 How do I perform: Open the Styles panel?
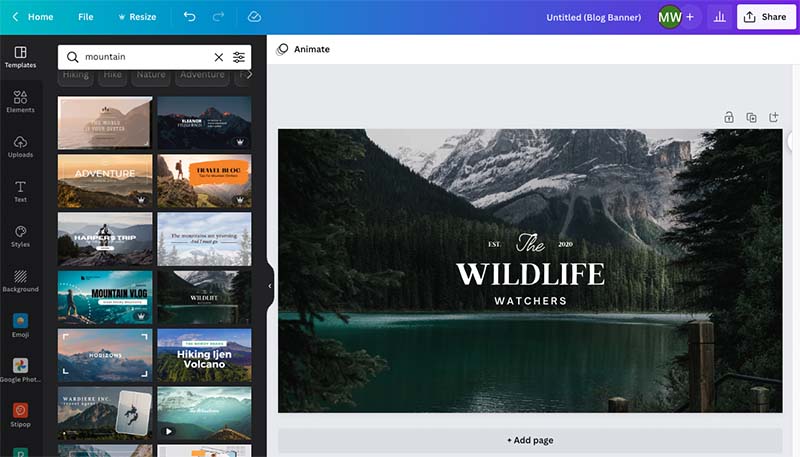coord(20,236)
